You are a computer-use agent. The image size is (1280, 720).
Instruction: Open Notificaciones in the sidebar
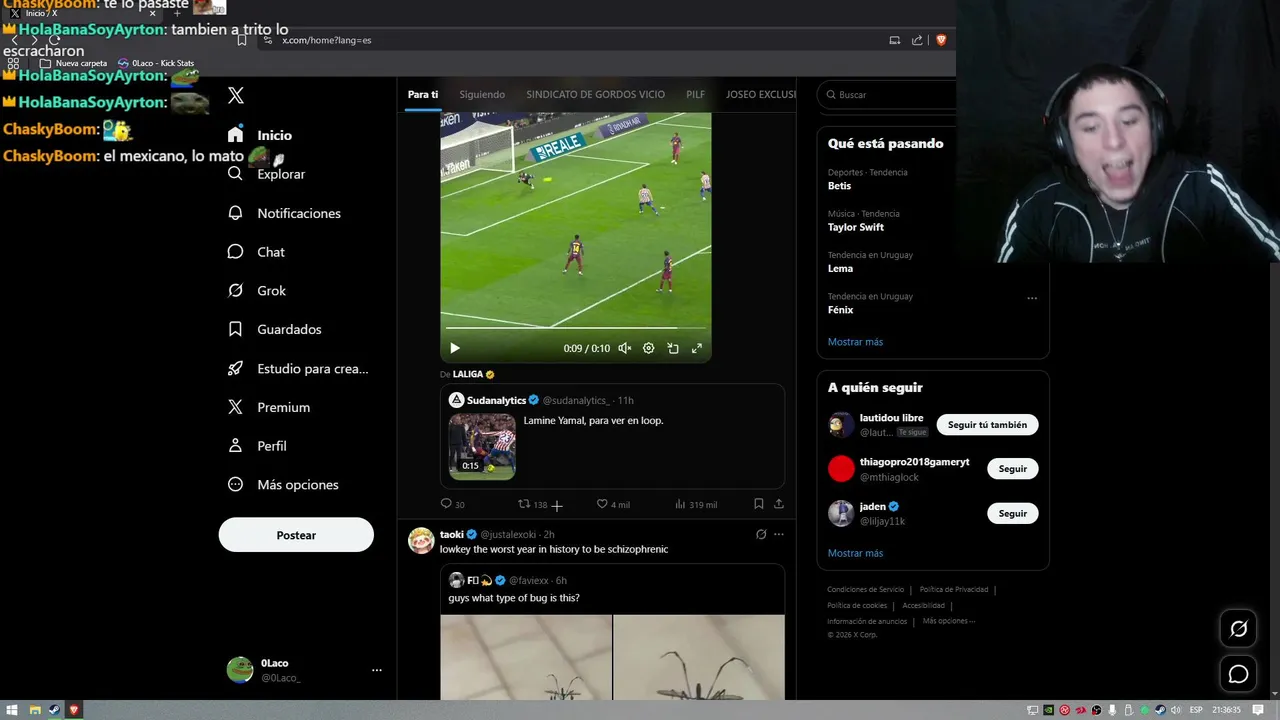(284, 213)
